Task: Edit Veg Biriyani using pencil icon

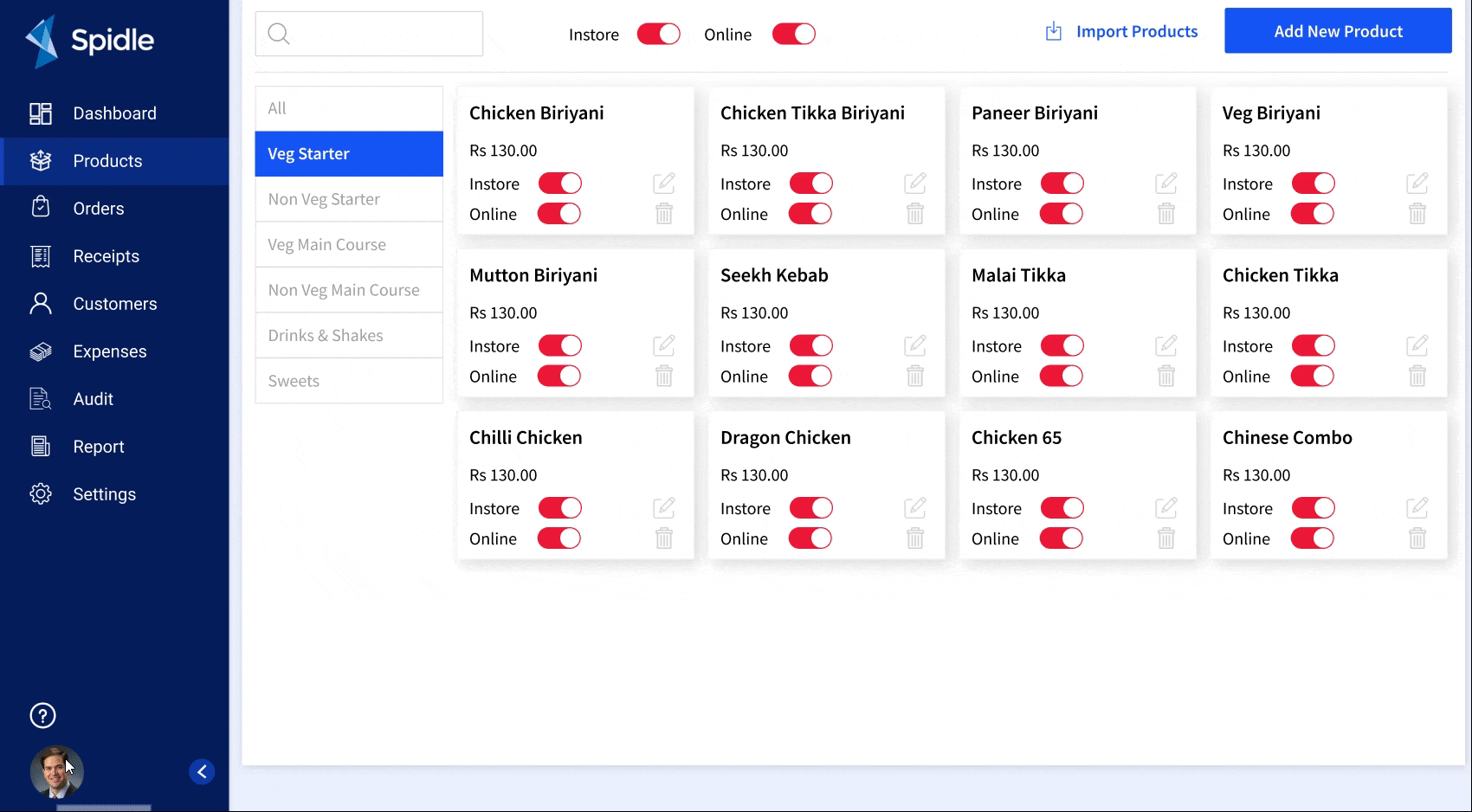Action: coord(1417,183)
